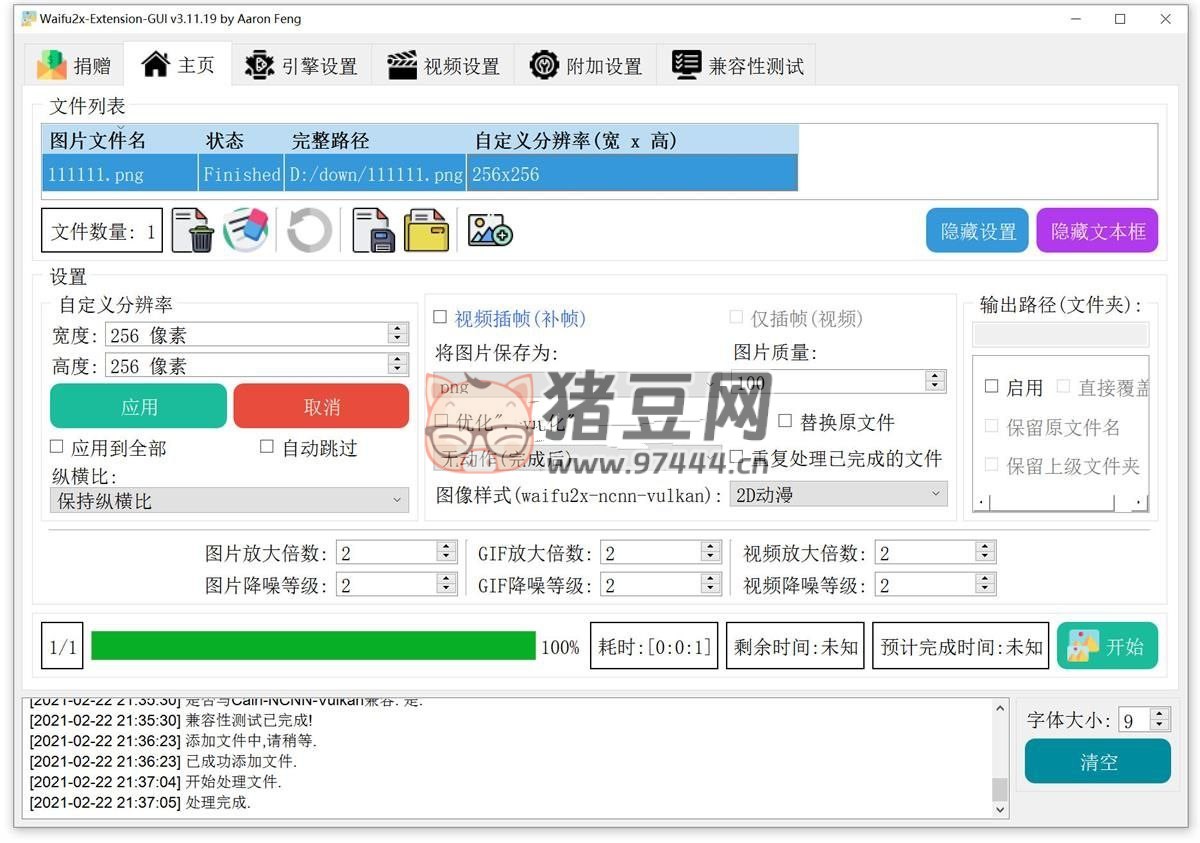Click the 开始处理文件. log line
This screenshot has width=1200, height=843.
pyautogui.click(x=155, y=782)
